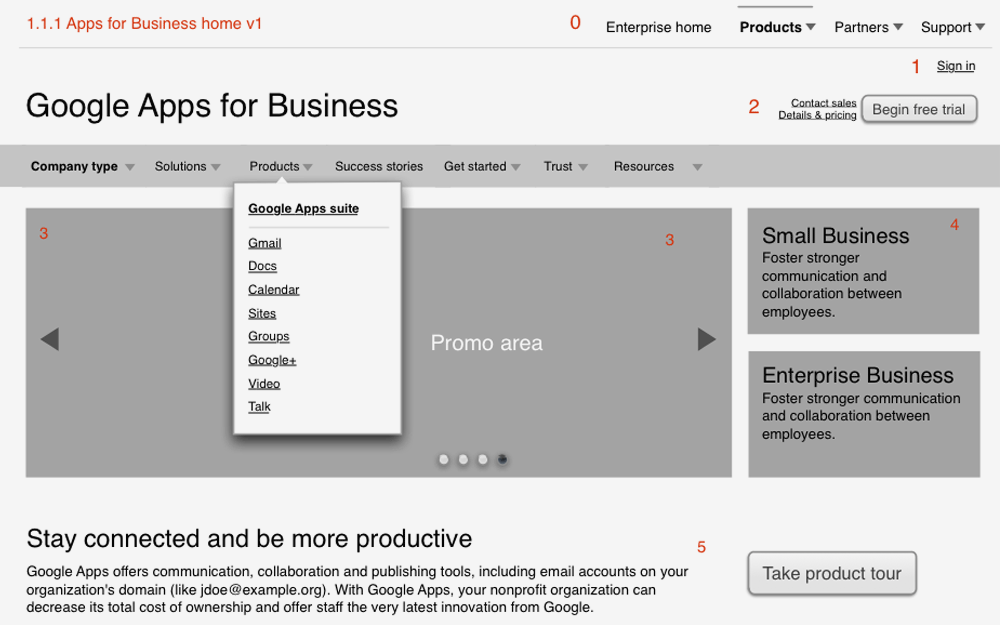Select Groups in the Products menu
Image resolution: width=1000 pixels, height=625 pixels.
[268, 336]
